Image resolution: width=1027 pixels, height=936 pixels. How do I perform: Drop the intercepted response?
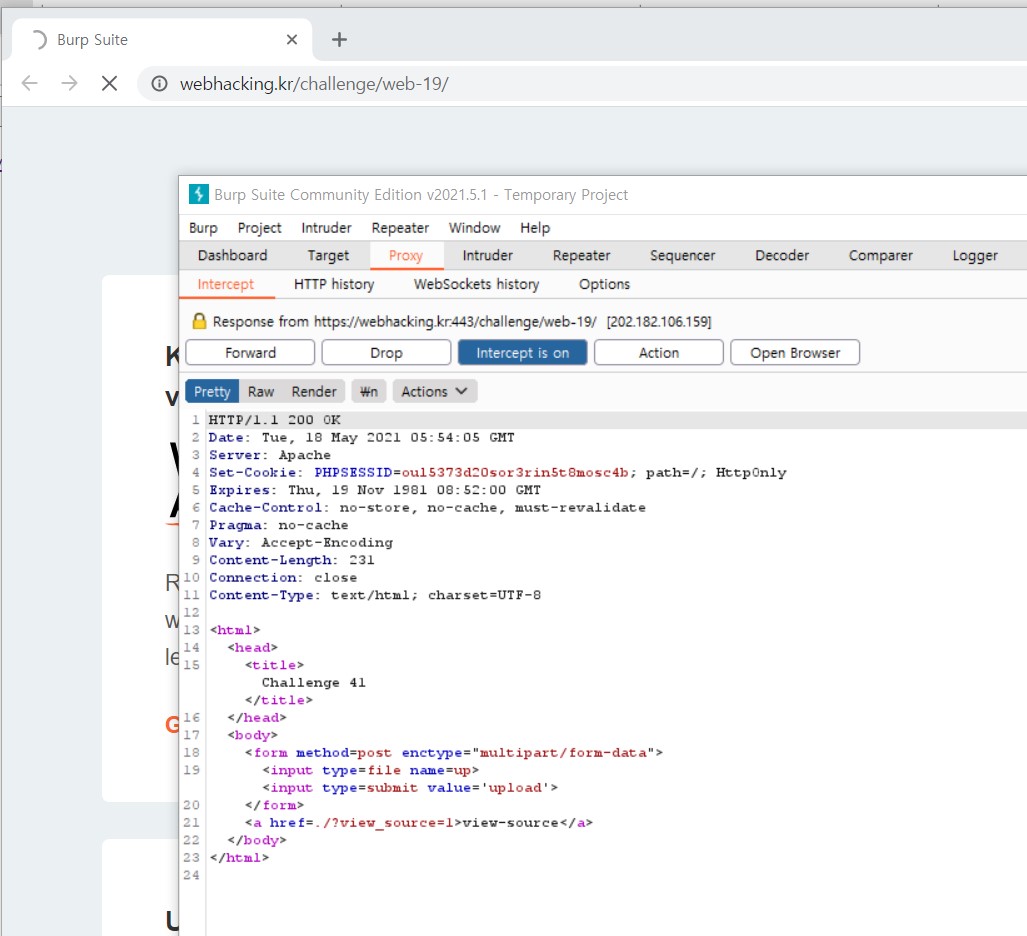pyautogui.click(x=386, y=352)
